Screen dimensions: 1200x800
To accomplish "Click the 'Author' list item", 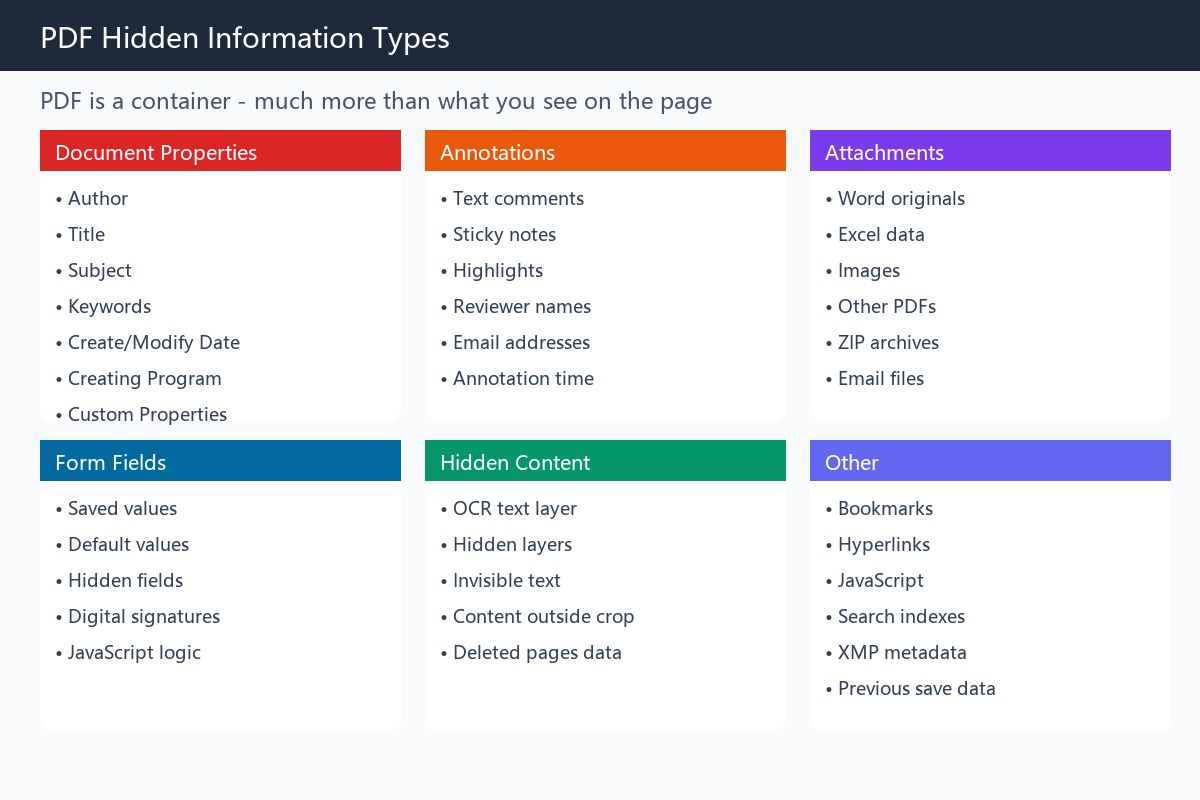I will pos(92,198).
